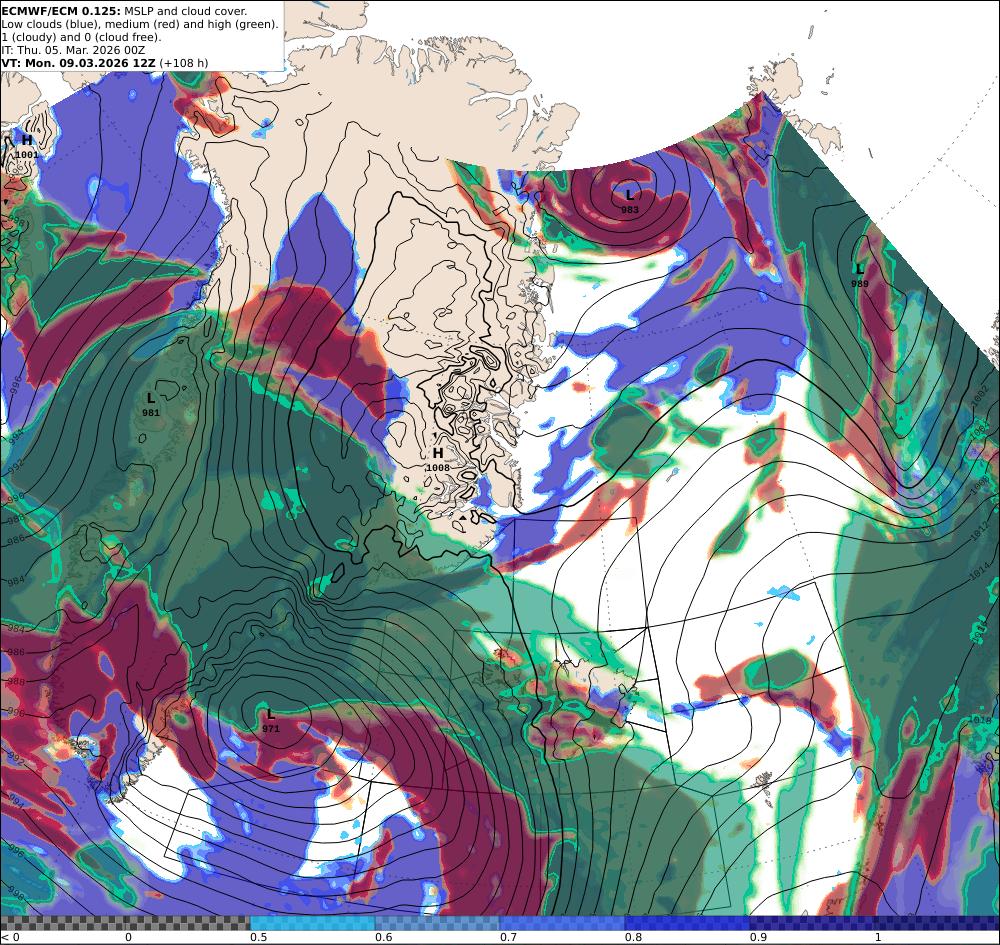Click the 'ECMWF/ECM 0.125:' title text
Viewport: 1000px width, 945px height.
coord(60,11)
